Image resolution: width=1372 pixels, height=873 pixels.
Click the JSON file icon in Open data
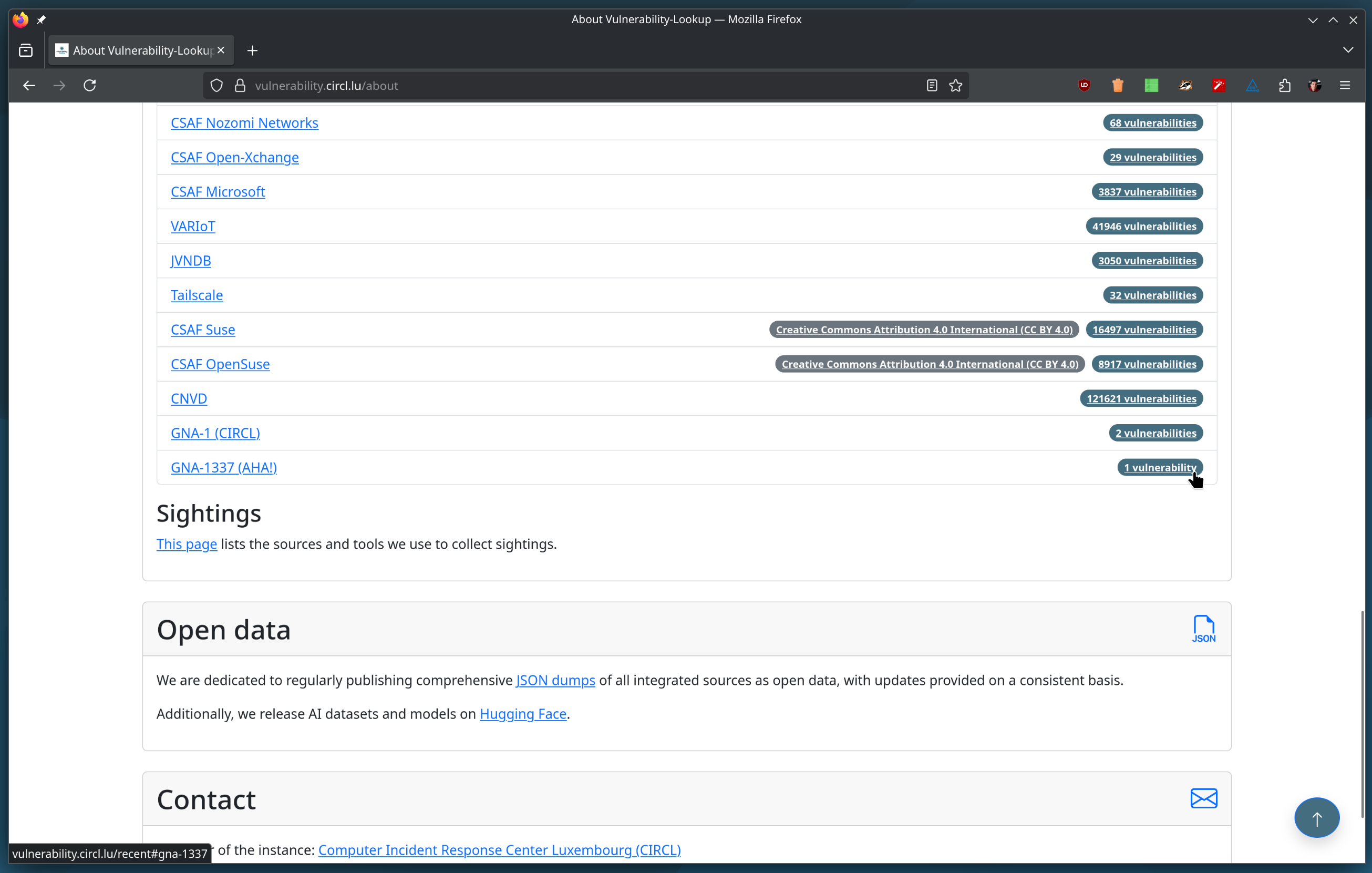tap(1203, 629)
